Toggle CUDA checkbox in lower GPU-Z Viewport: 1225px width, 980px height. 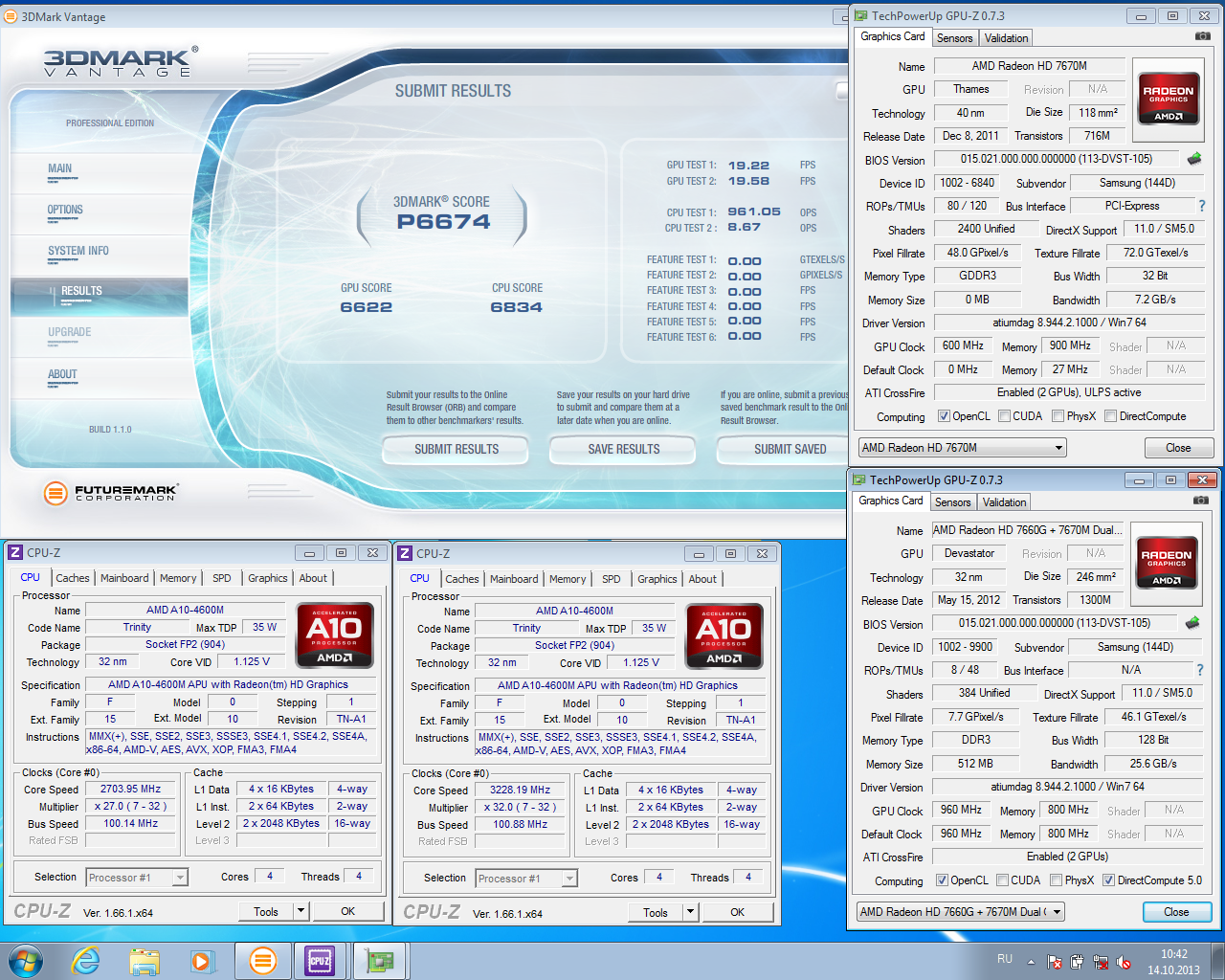click(1002, 880)
